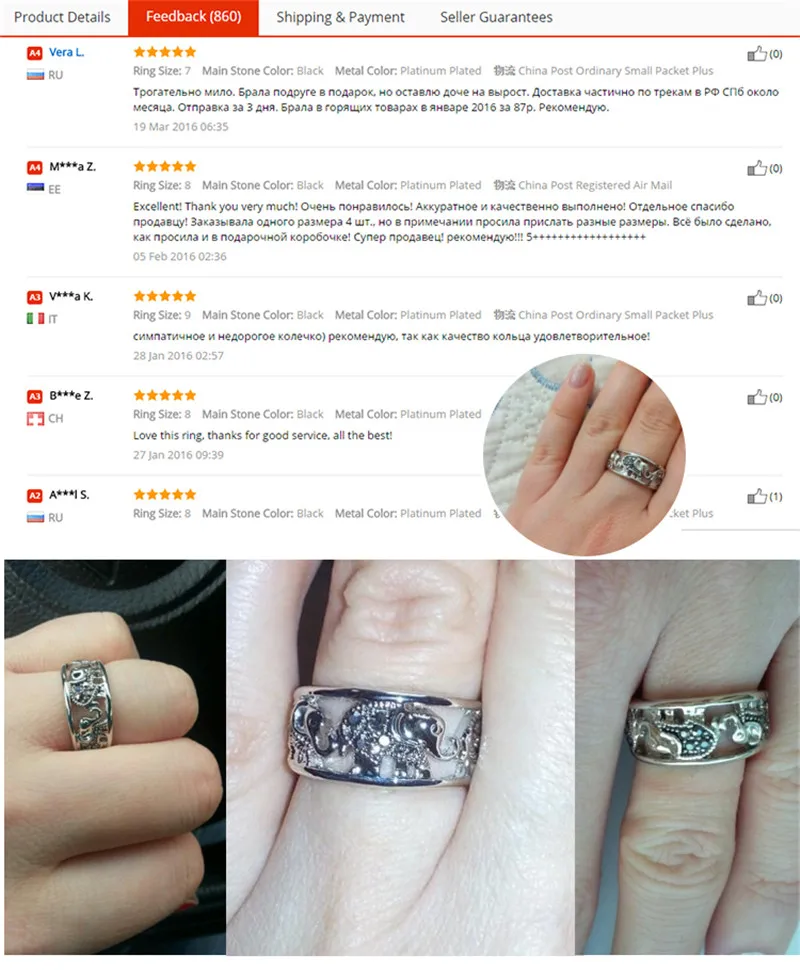
Task: Open the left ring photo in car
Action: point(115,757)
